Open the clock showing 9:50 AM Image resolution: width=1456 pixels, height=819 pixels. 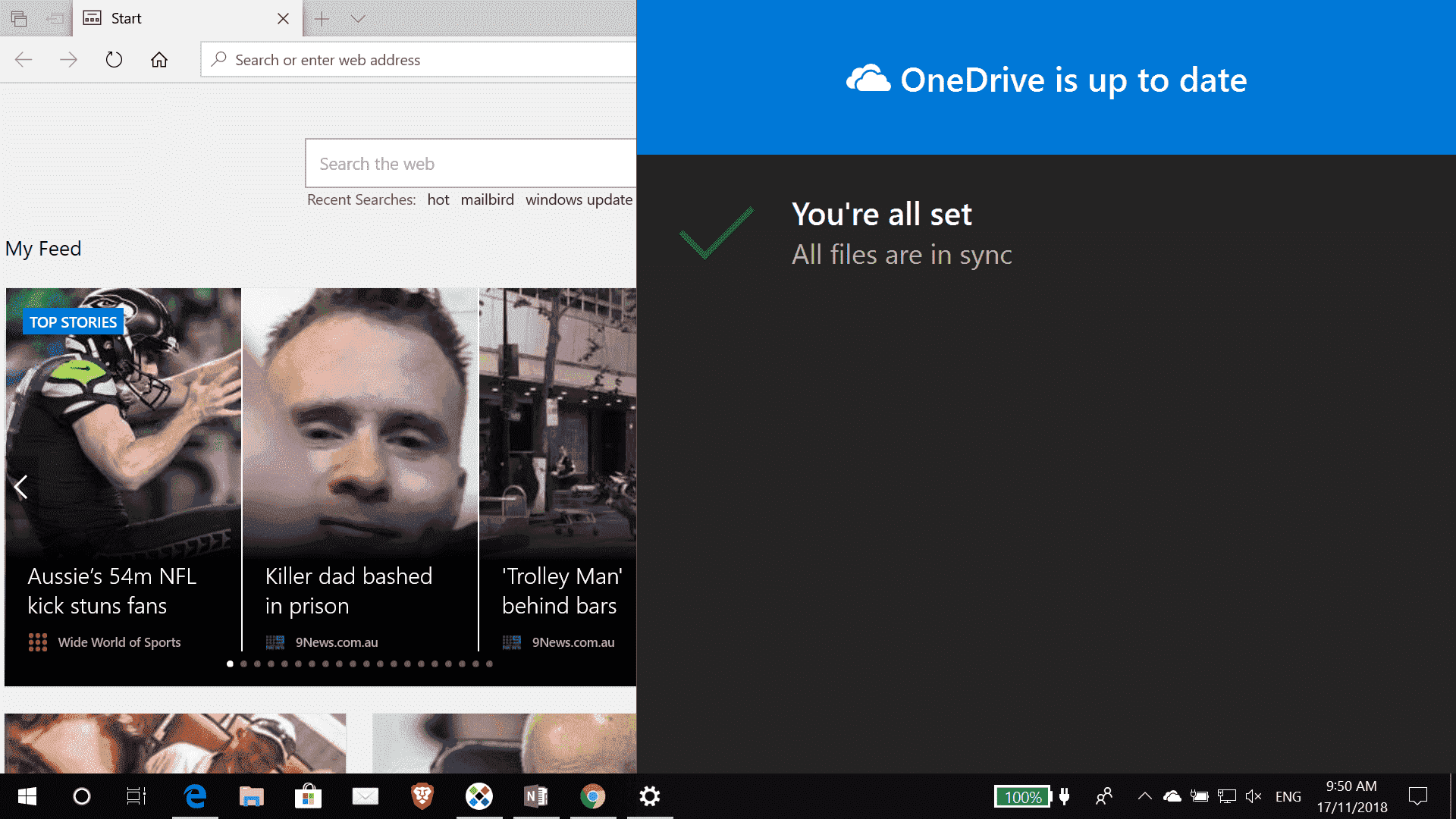[x=1351, y=796]
